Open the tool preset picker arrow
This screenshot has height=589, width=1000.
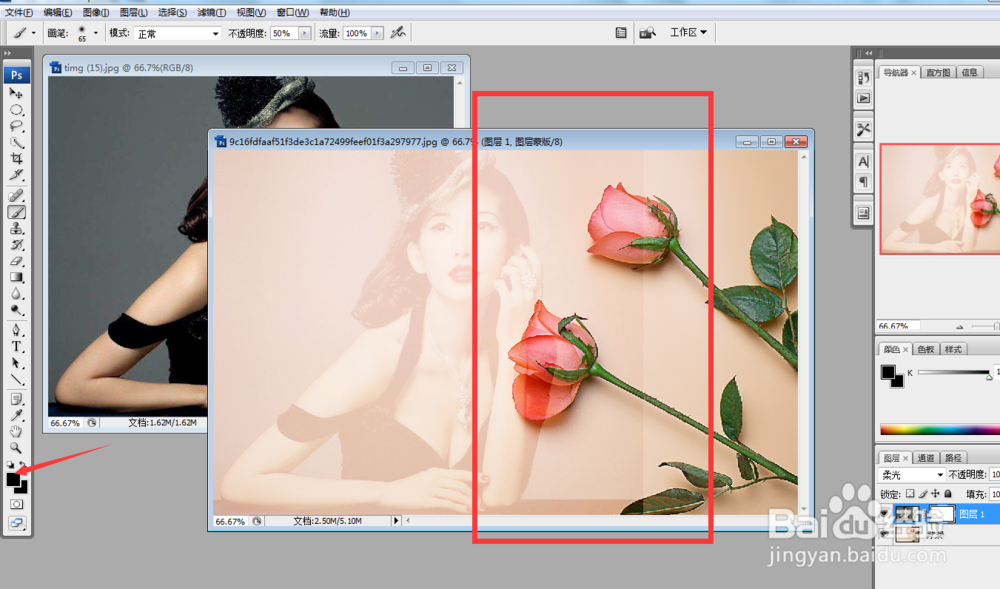(33, 33)
